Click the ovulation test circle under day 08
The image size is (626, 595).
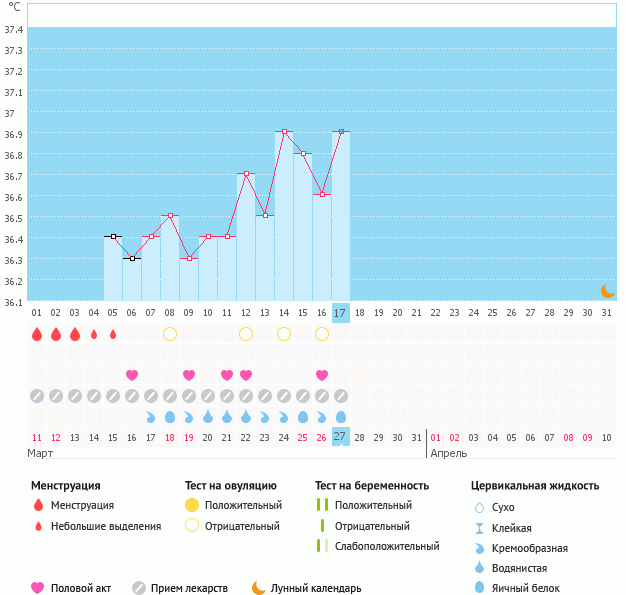[170, 333]
